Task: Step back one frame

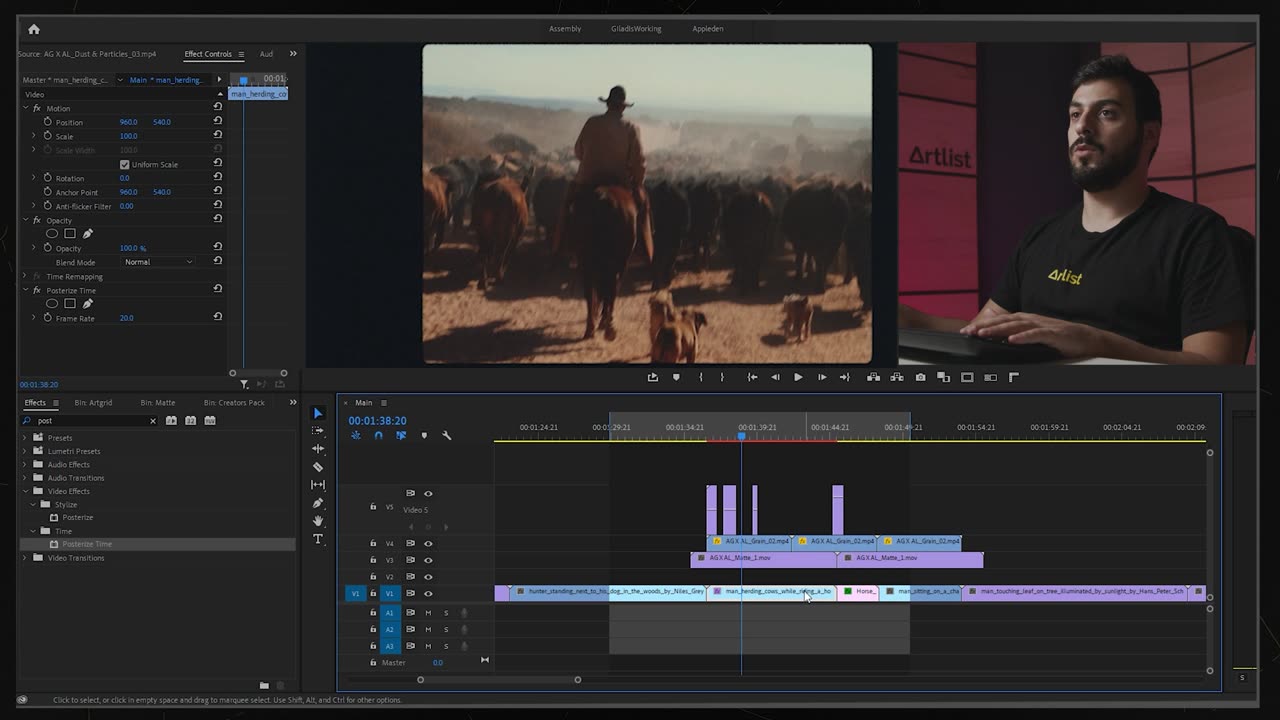Action: [x=775, y=377]
